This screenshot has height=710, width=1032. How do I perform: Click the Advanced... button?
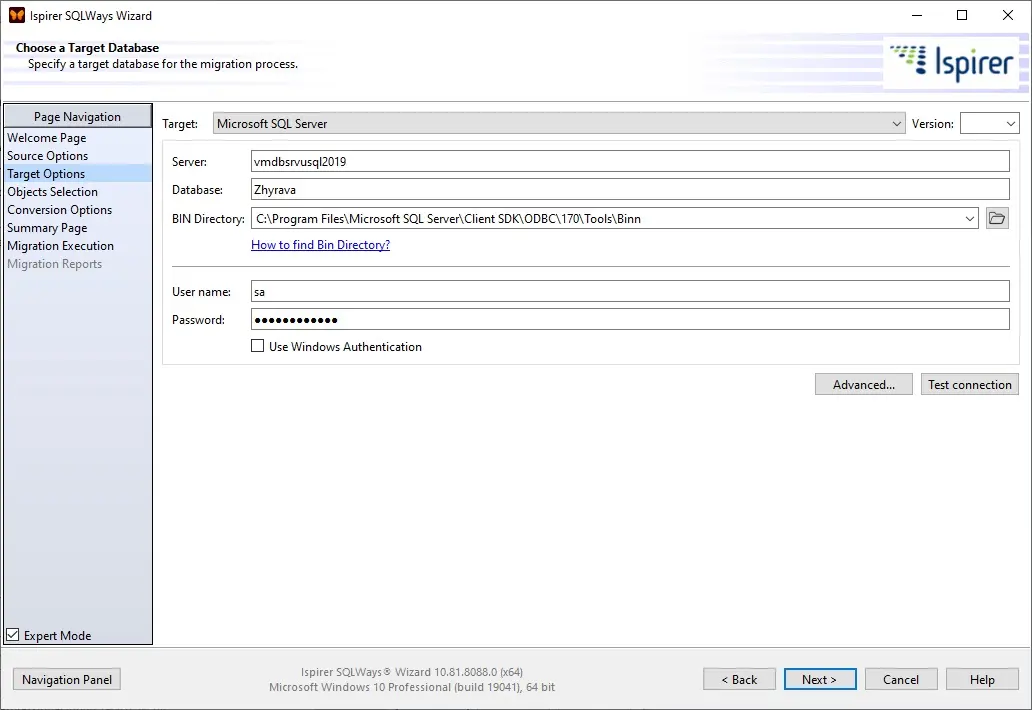[864, 384]
